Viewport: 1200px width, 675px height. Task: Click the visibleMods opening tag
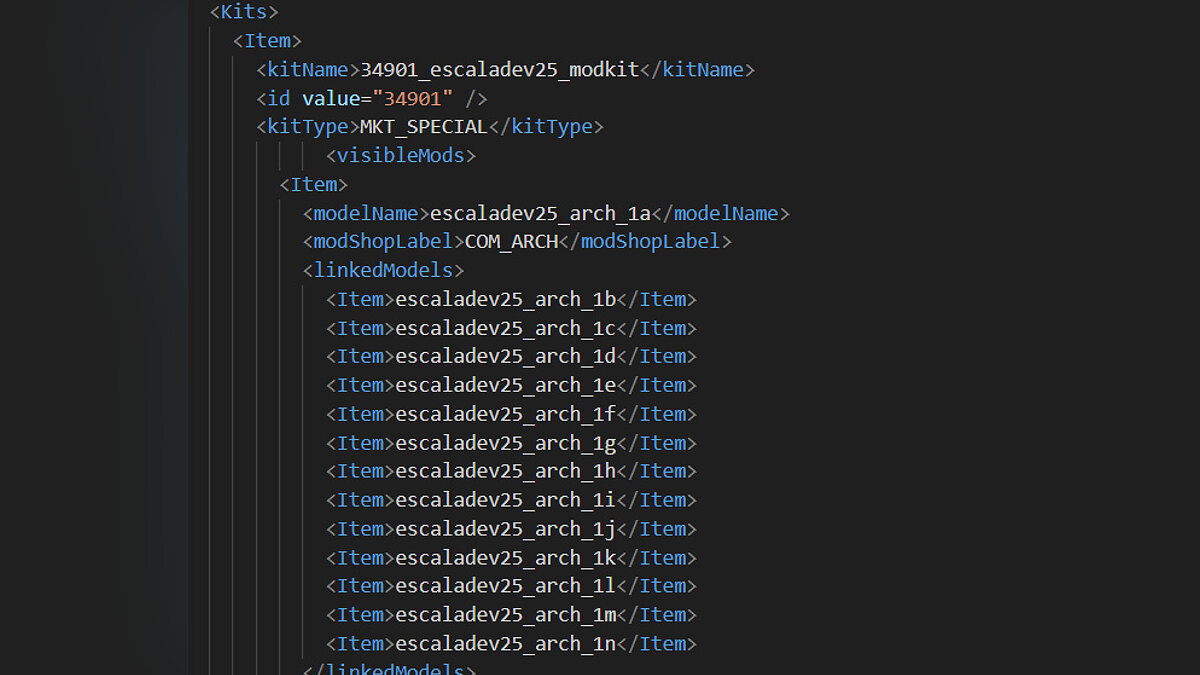tap(400, 156)
